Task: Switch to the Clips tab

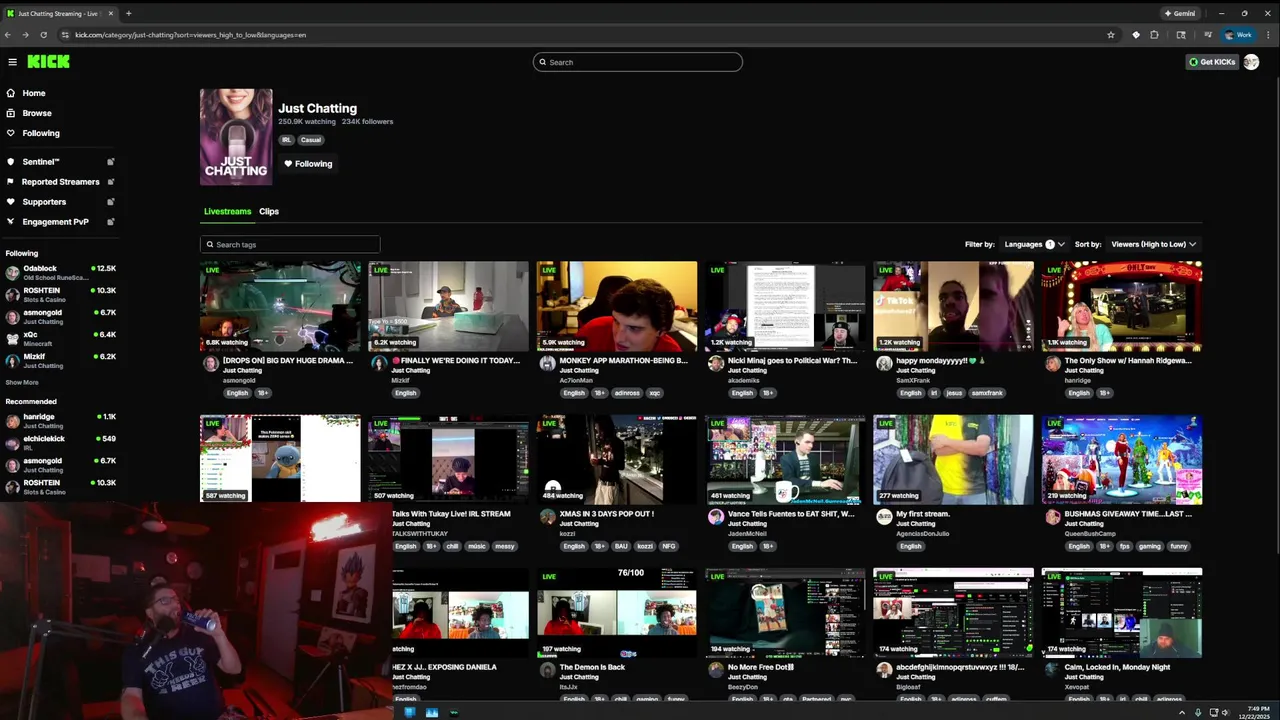Action: [269, 212]
